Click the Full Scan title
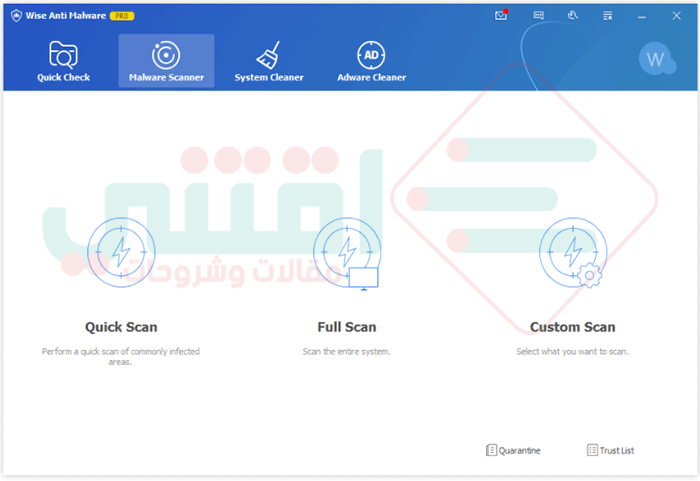The width and height of the screenshot is (700, 481). click(x=347, y=327)
